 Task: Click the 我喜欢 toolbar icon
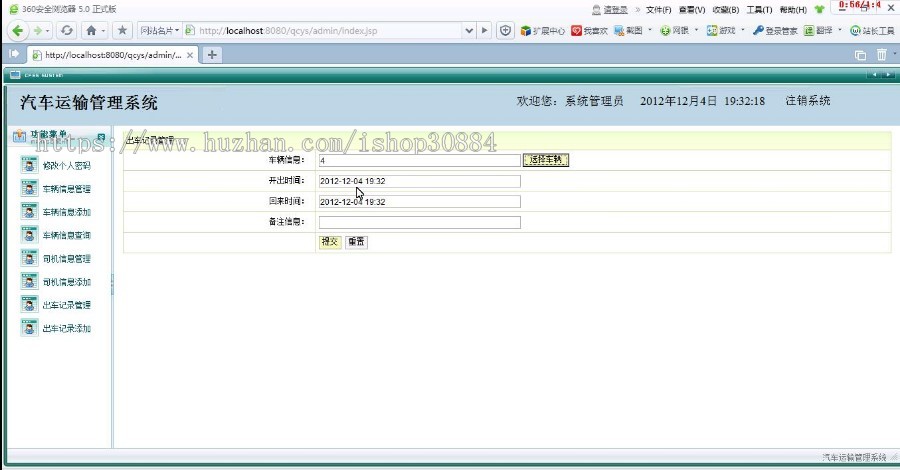tap(589, 30)
